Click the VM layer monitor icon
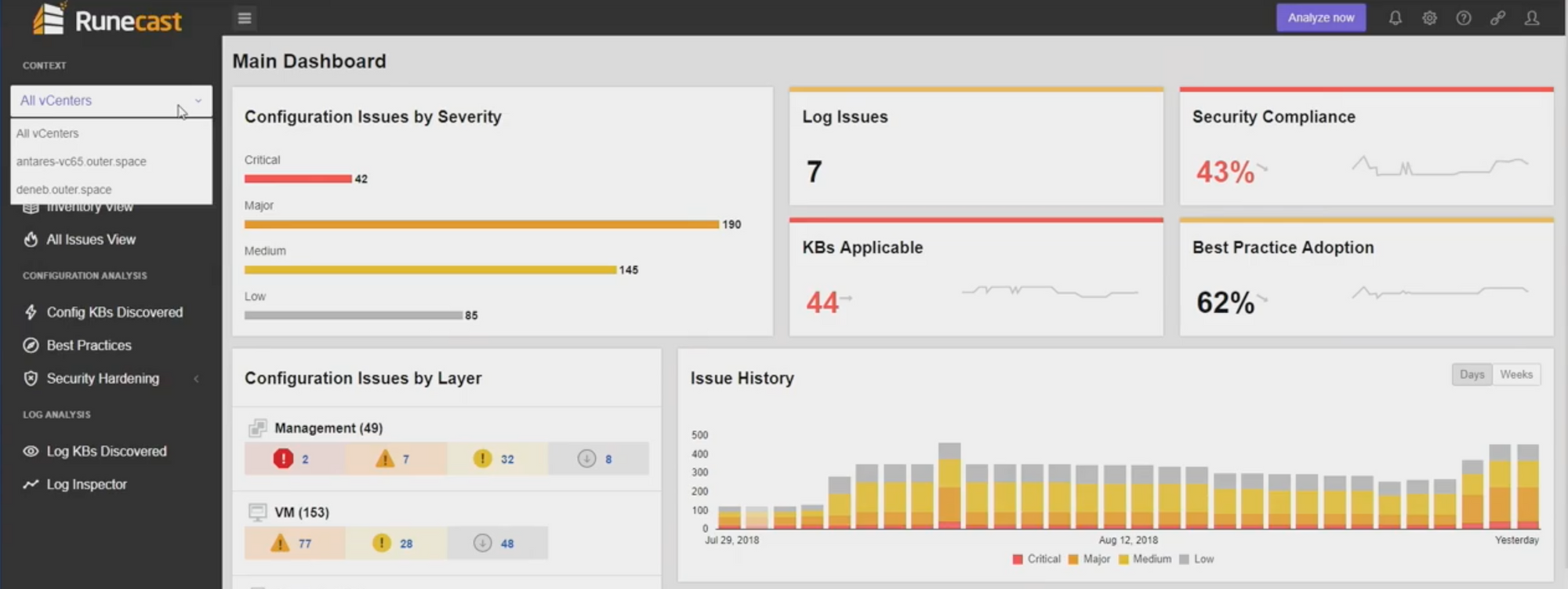 coord(257,512)
